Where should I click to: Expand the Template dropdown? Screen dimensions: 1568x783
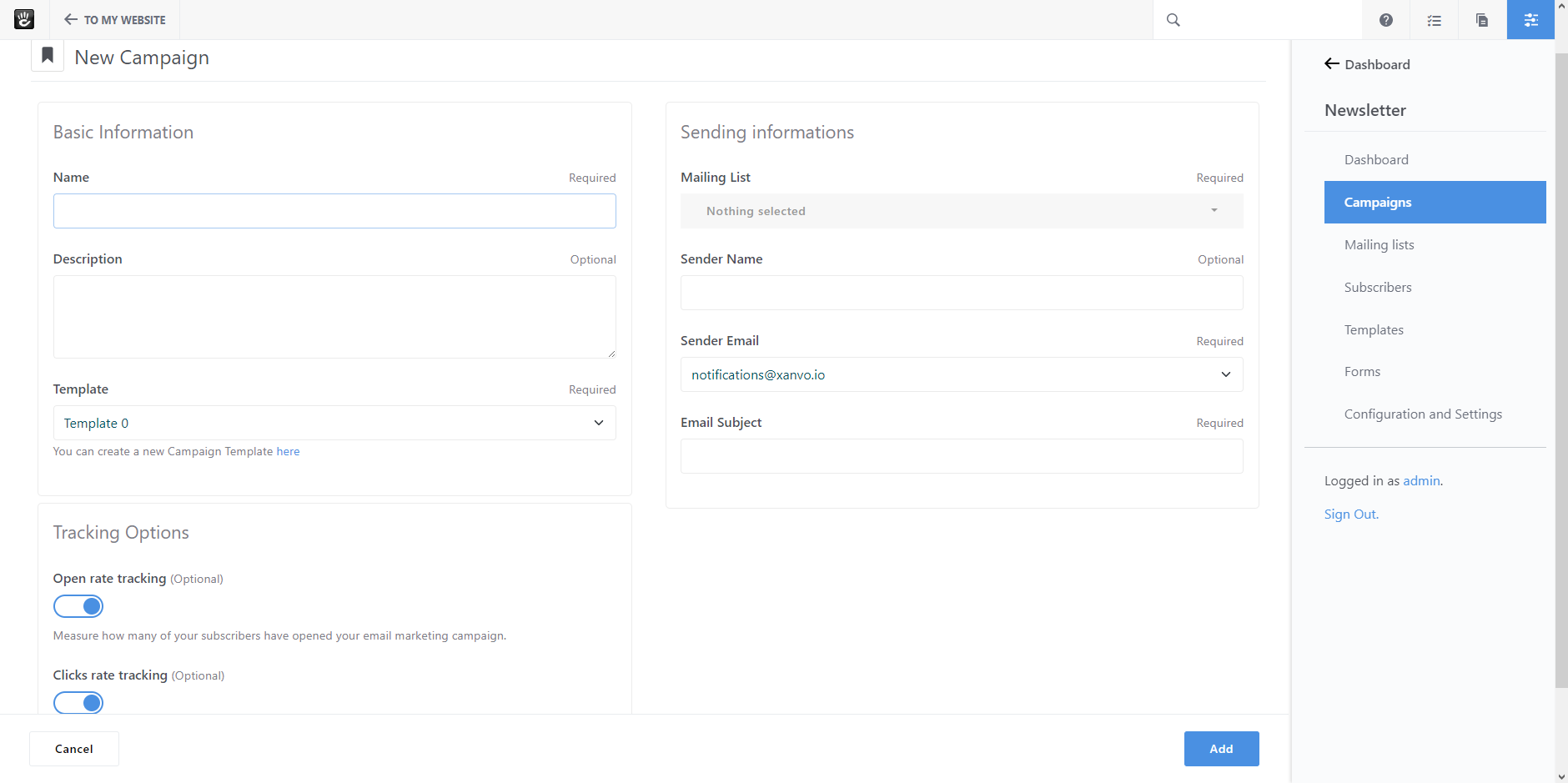(334, 423)
